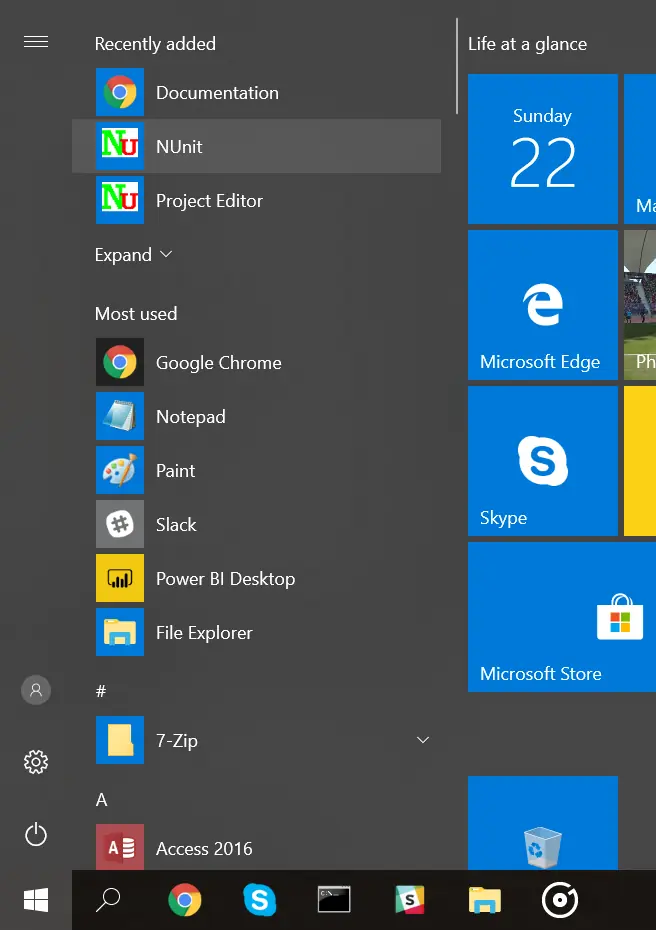The image size is (656, 930).
Task: Click the Skype icon in taskbar
Action: [x=260, y=900]
